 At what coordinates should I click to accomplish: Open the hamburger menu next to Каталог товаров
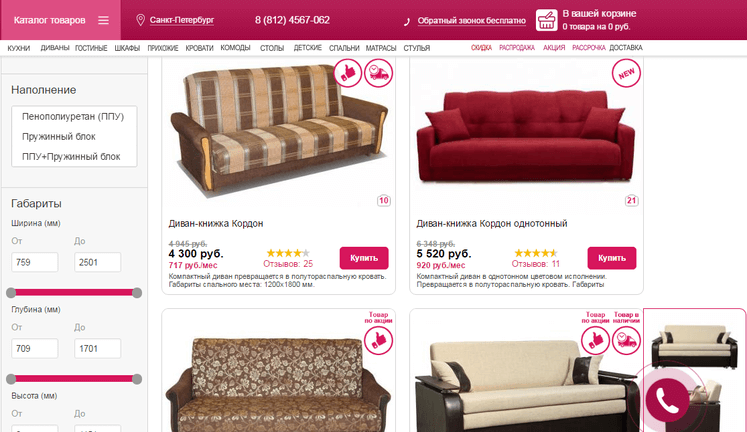tap(103, 20)
